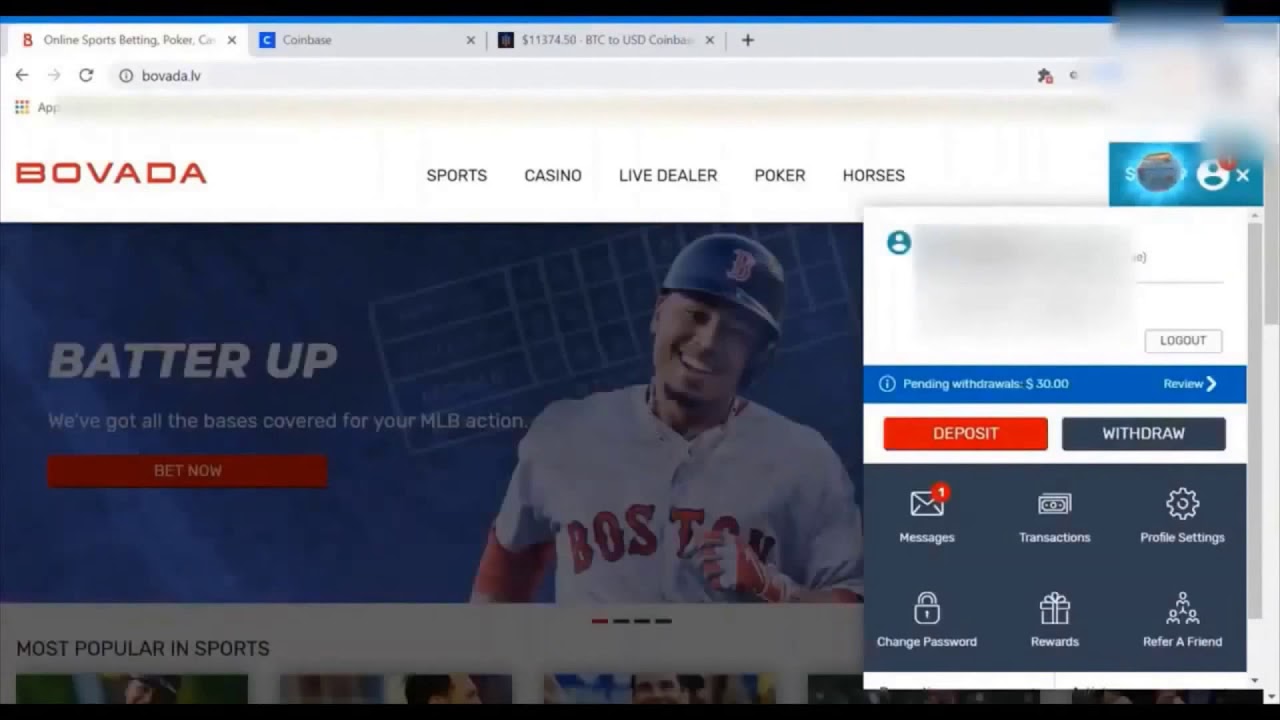Image resolution: width=1280 pixels, height=720 pixels.
Task: Click the pending withdrawals info icon
Action: click(886, 384)
